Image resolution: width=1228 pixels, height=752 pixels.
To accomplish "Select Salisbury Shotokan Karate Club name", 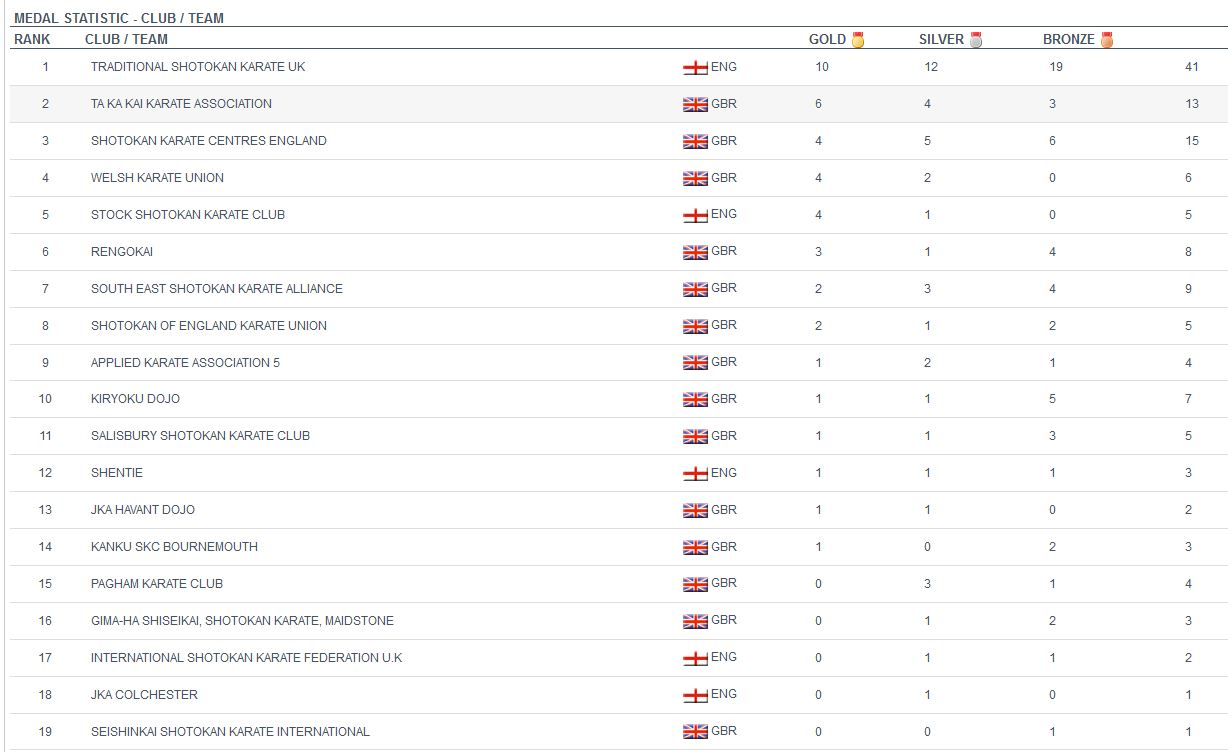I will tap(200, 436).
